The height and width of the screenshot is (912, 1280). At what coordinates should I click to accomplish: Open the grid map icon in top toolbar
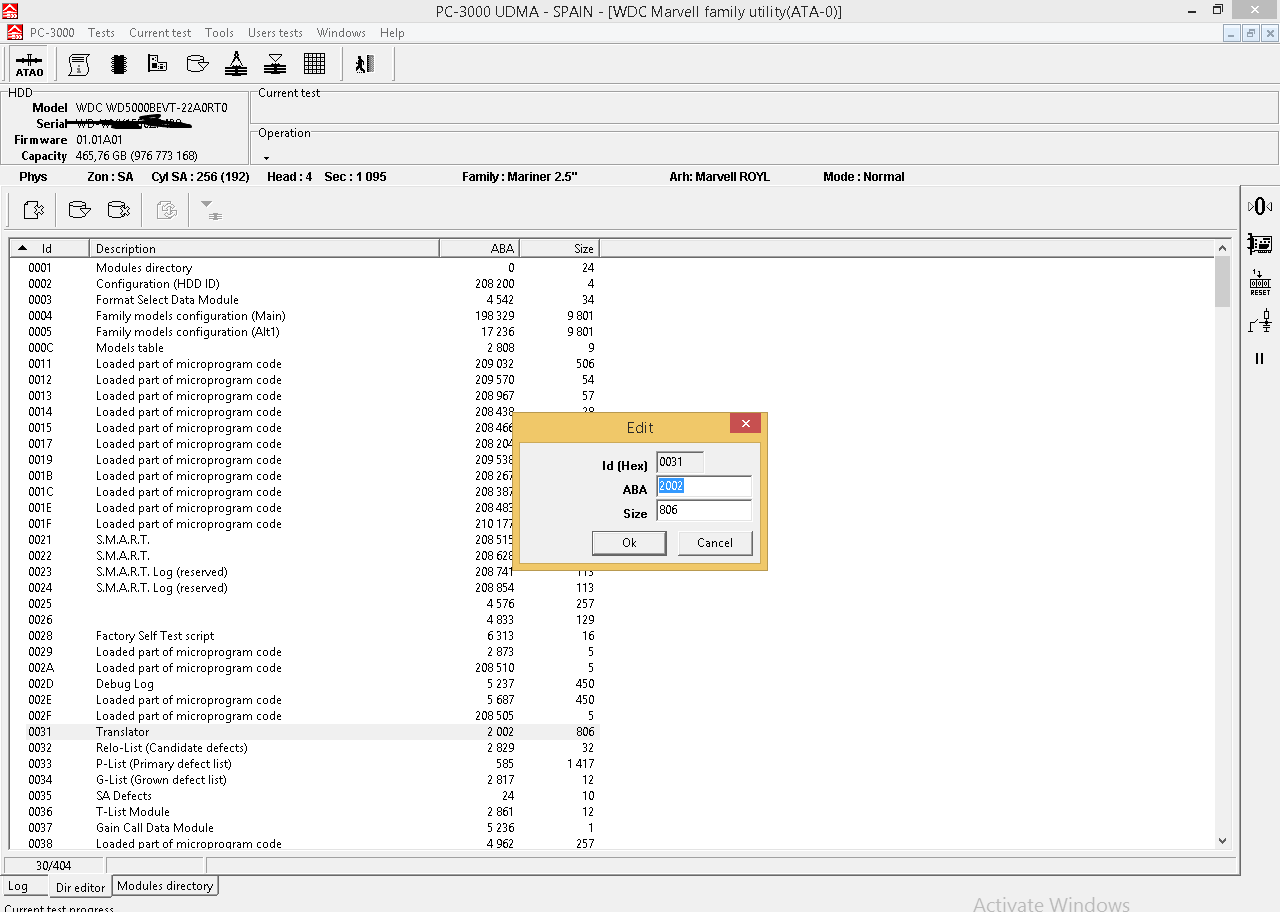[x=315, y=65]
